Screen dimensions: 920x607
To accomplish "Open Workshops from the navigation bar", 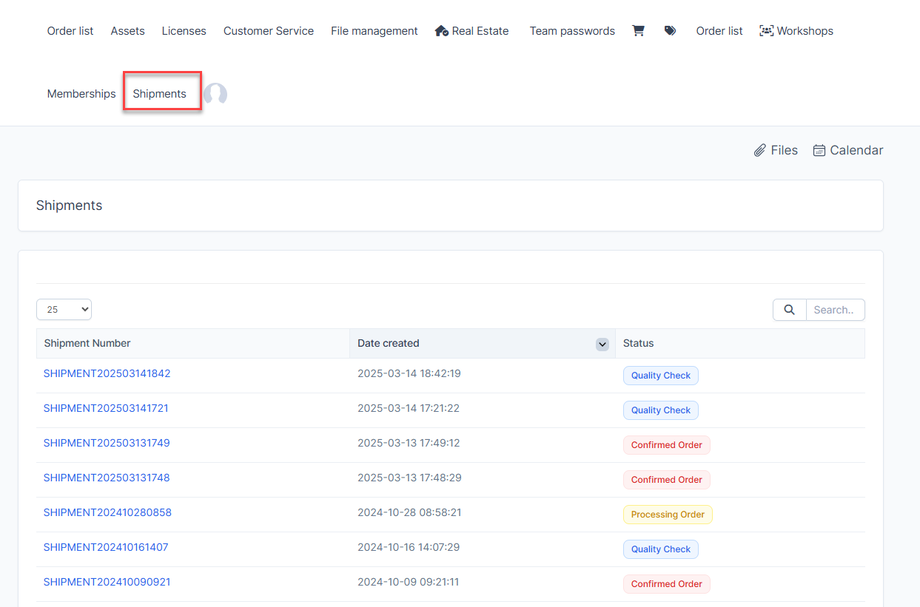I will click(x=796, y=31).
